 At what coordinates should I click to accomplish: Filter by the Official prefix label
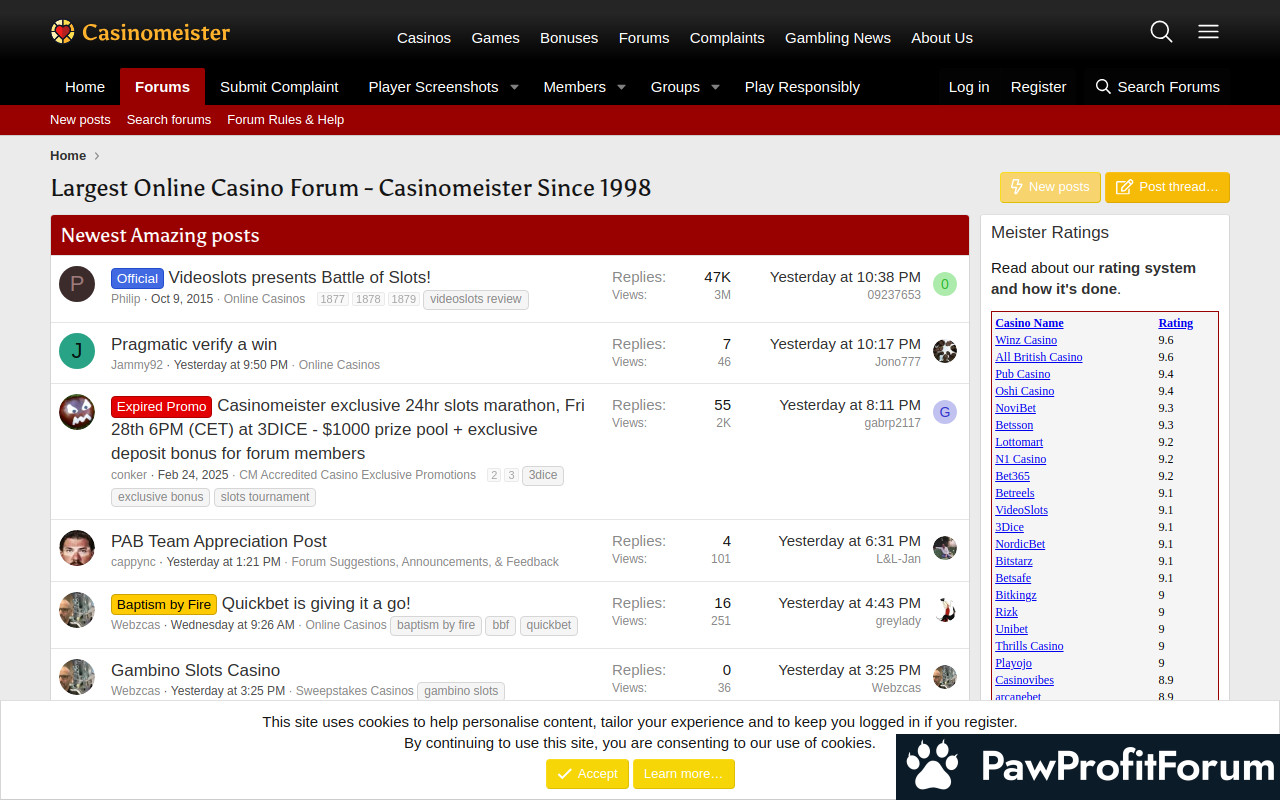(137, 279)
